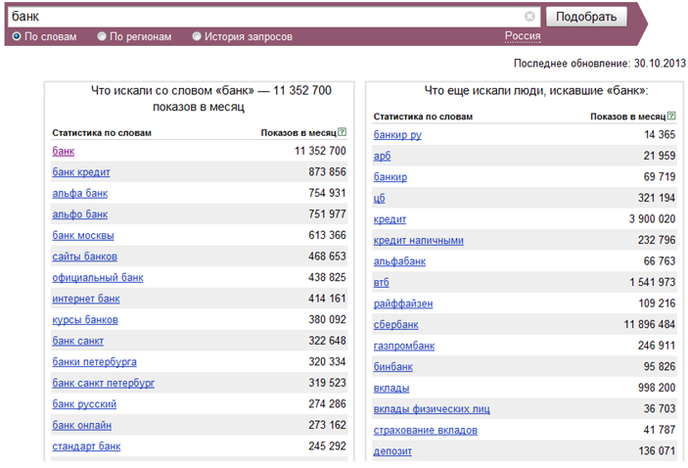Viewport: 688px width, 468px height.
Task: Click the 'Подобрать' button
Action: coord(586,17)
